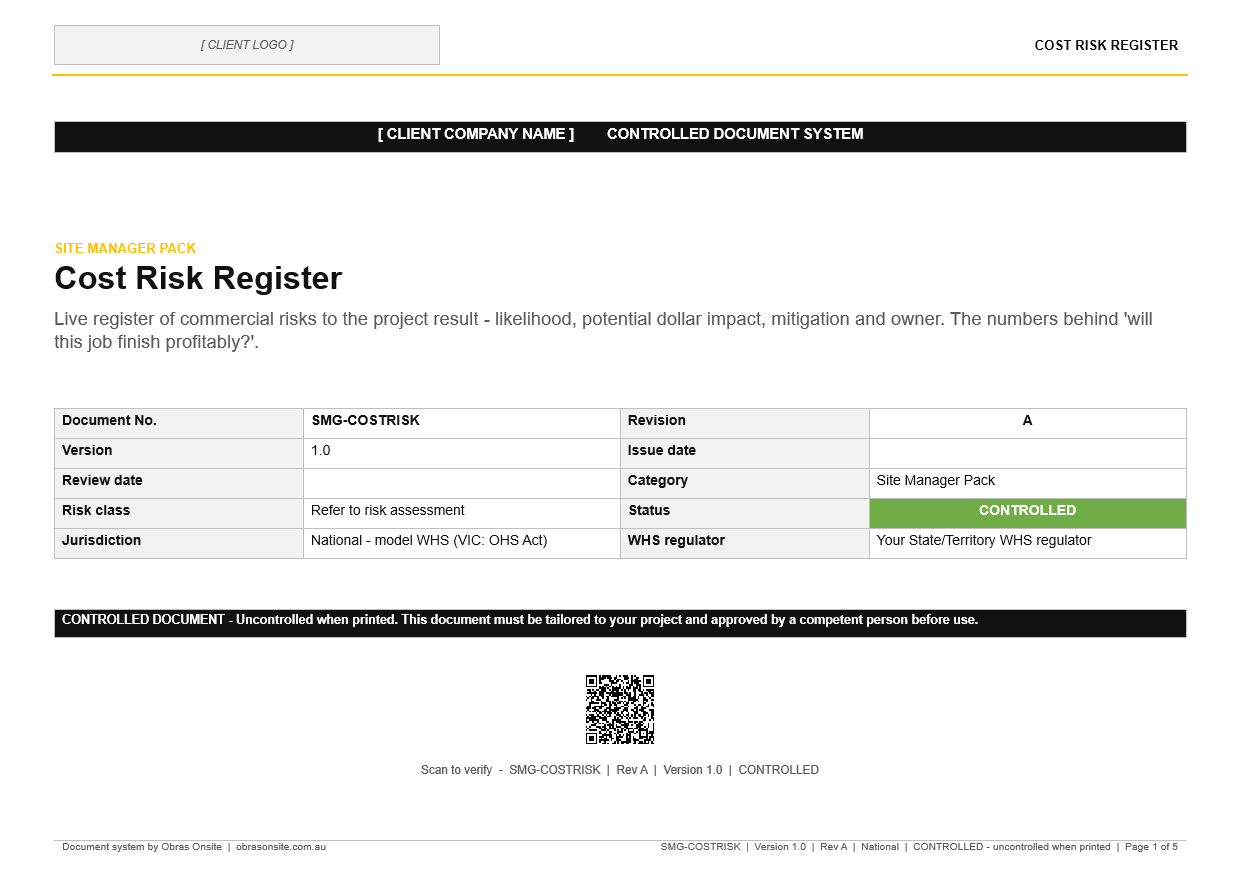Viewport: 1240px width, 877px height.
Task: Click 'Document system by Obras Onsite' footer text
Action: pyautogui.click(x=142, y=847)
